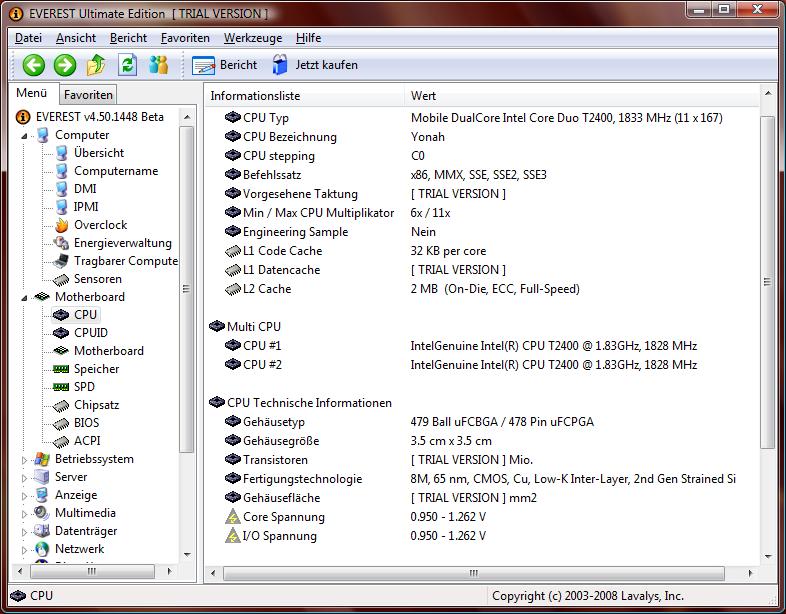Expand the Multimedia tree node
This screenshot has height=614, width=786.
24,514
